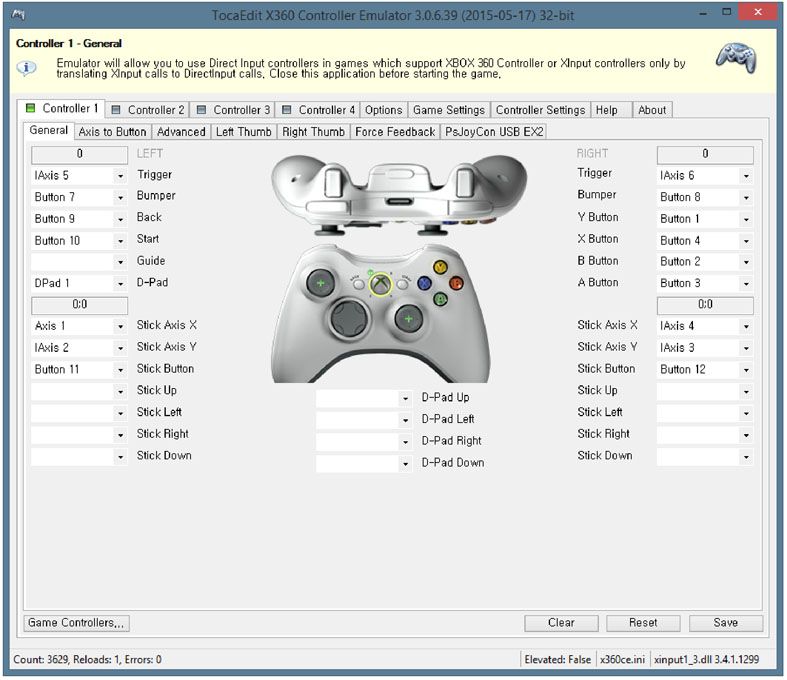The width and height of the screenshot is (787, 680).
Task: Click the green A button on the controller image
Action: point(440,300)
